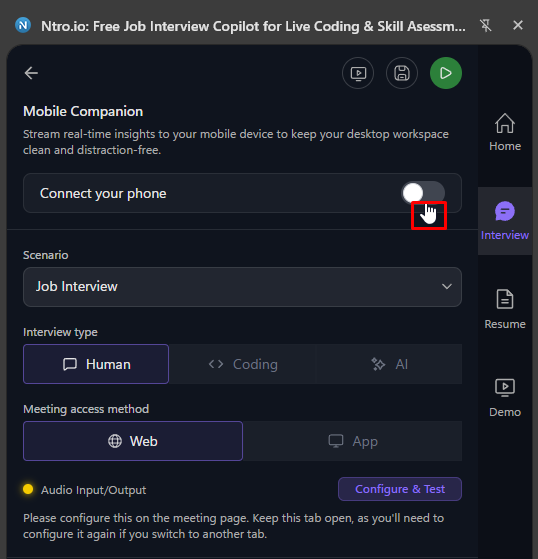Click the back arrow icon
Screen dimensions: 538x559
(x=31, y=73)
